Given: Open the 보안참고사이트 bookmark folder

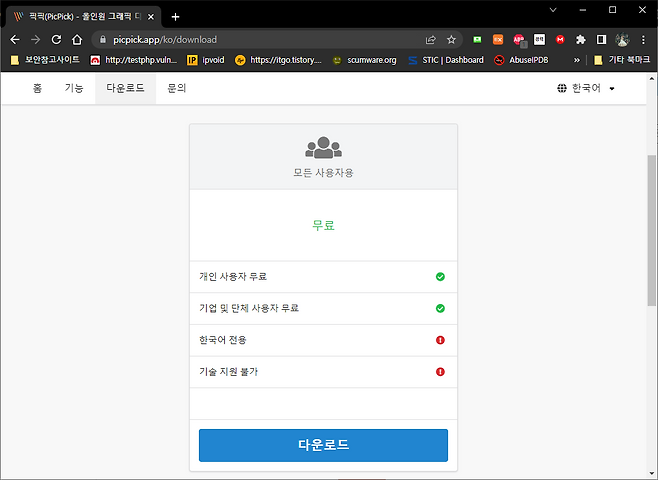Looking at the screenshot, I should (45, 60).
